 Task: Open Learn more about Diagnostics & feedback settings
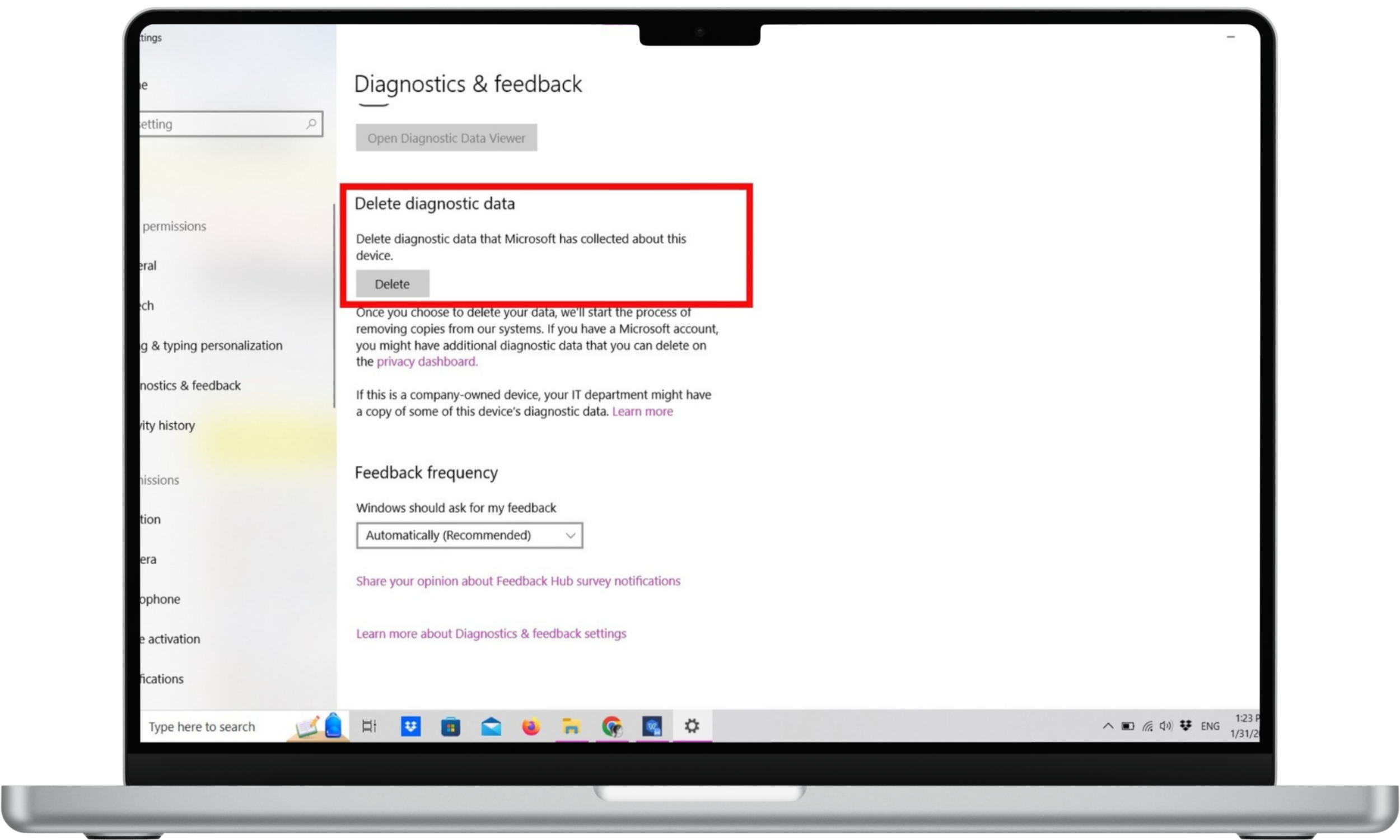click(491, 633)
